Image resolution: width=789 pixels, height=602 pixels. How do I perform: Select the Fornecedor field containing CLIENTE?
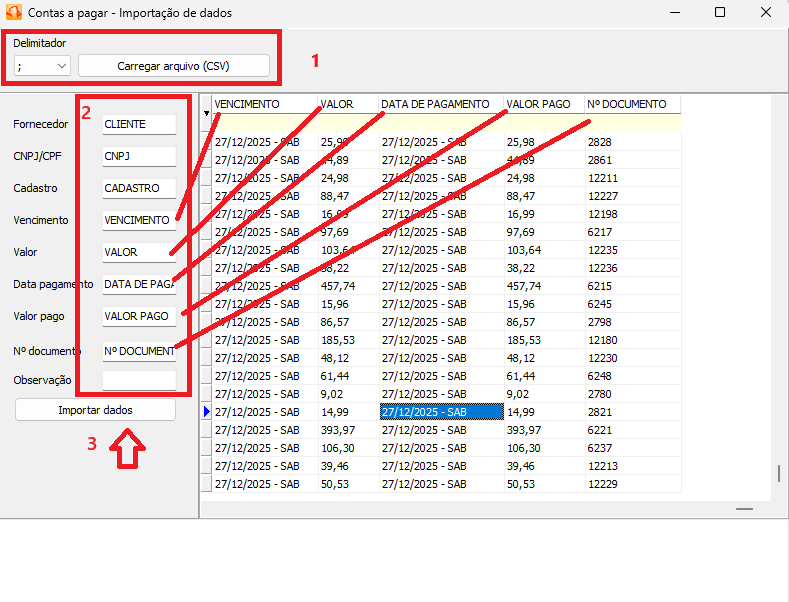pos(139,124)
